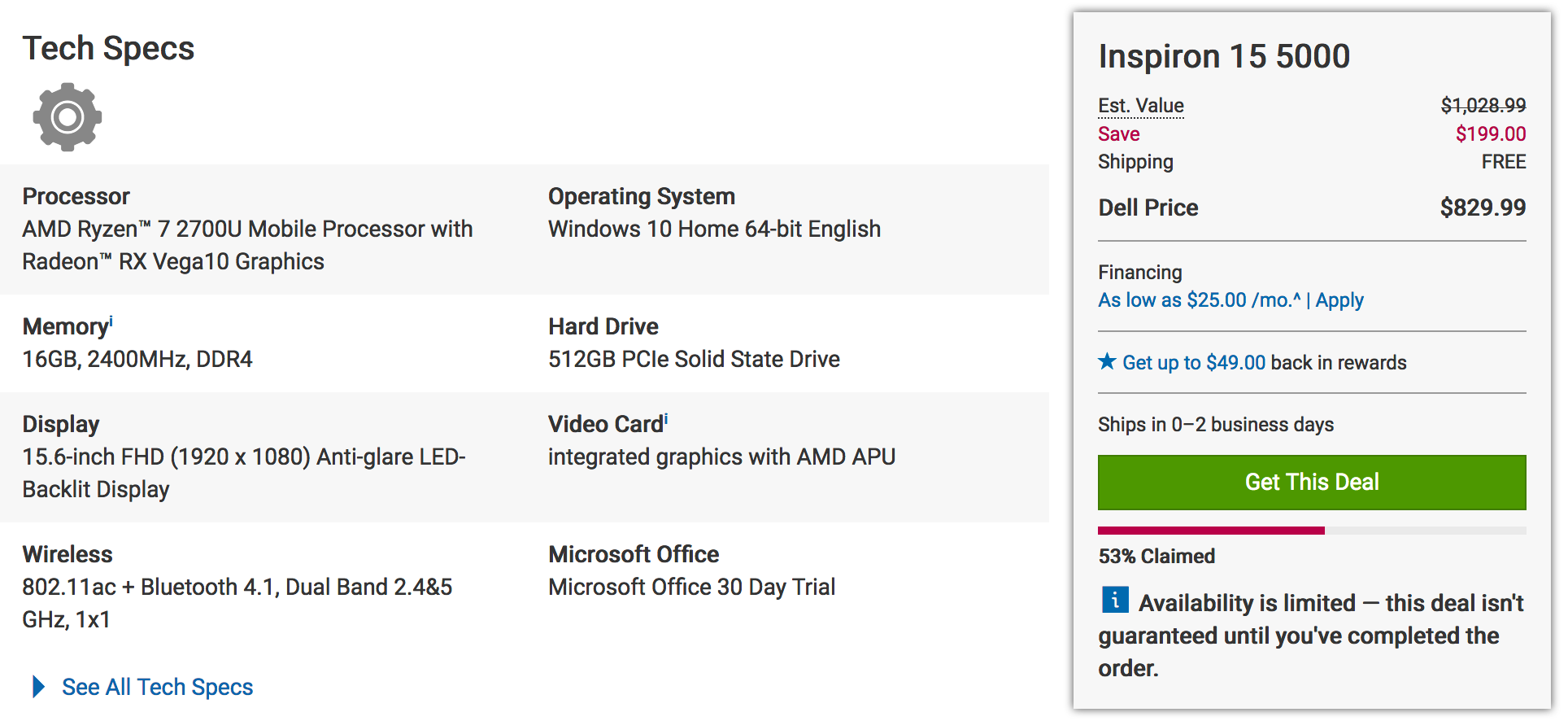Viewport: 1568px width, 721px height.
Task: Click the Dell Price $829.99 amount
Action: (1483, 208)
